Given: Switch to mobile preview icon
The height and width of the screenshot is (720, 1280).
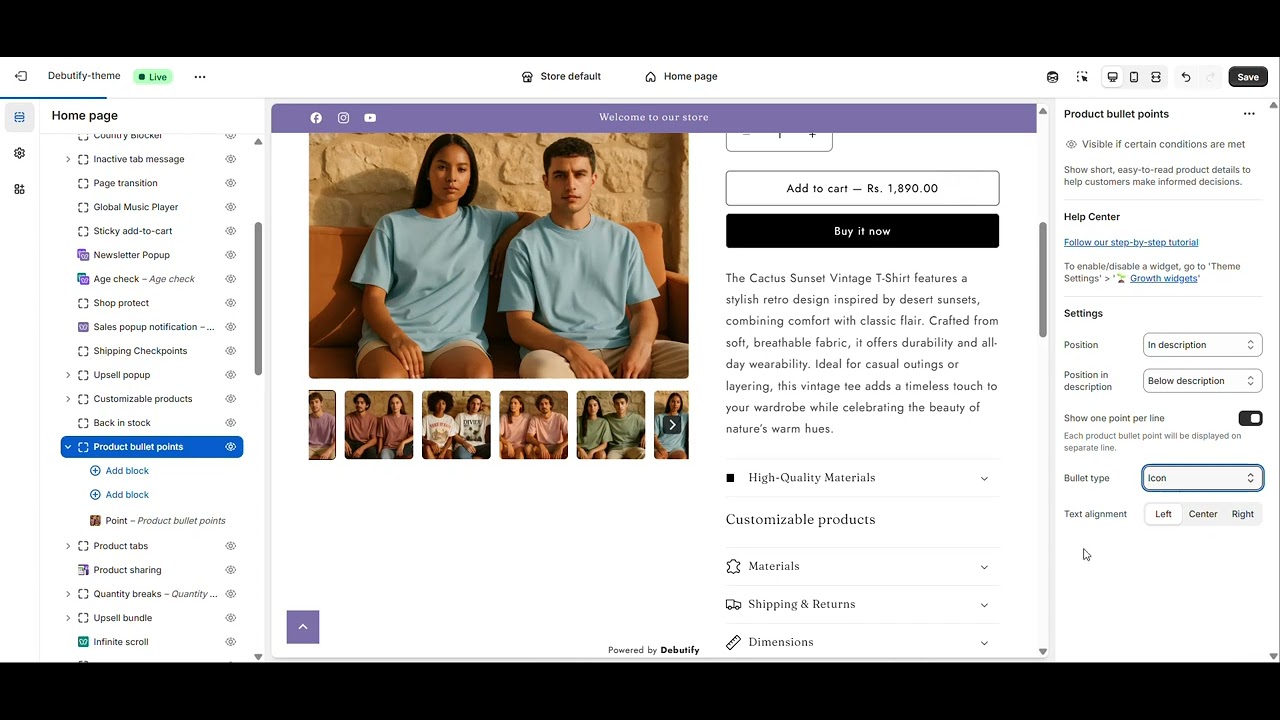Looking at the screenshot, I should [1134, 77].
